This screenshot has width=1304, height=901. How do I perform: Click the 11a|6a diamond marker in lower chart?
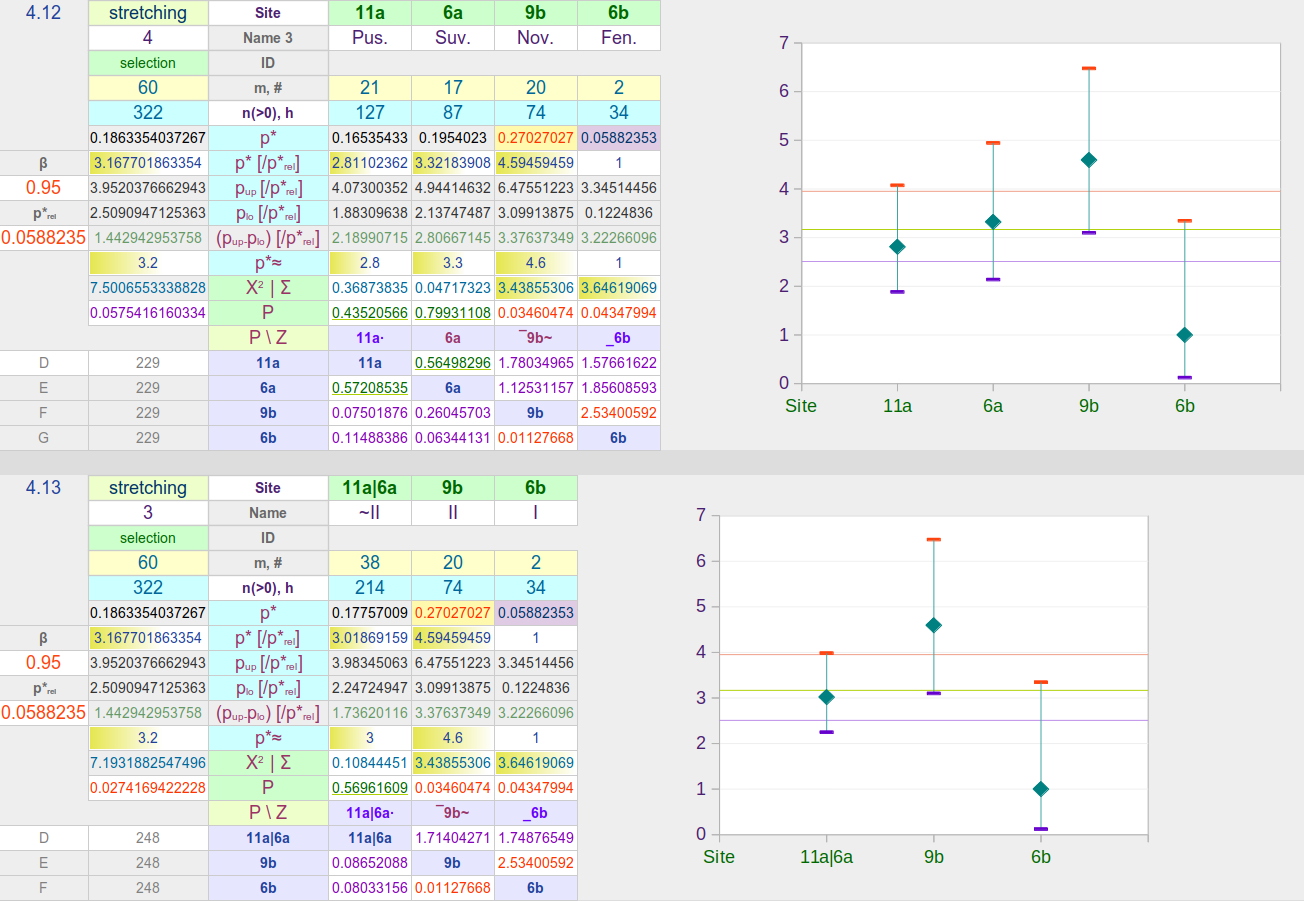tap(827, 697)
